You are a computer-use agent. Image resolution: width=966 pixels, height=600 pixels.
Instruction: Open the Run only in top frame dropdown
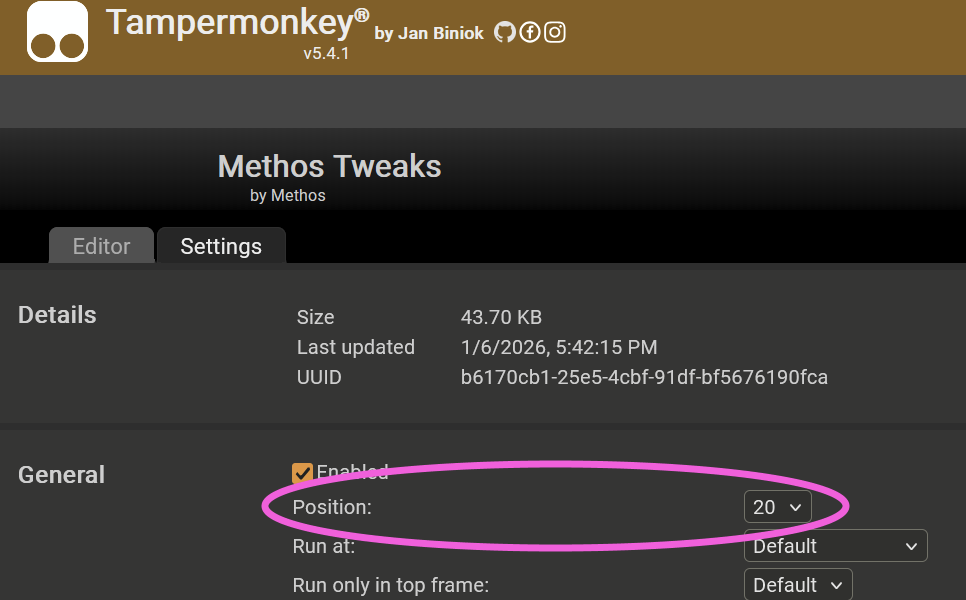797,585
